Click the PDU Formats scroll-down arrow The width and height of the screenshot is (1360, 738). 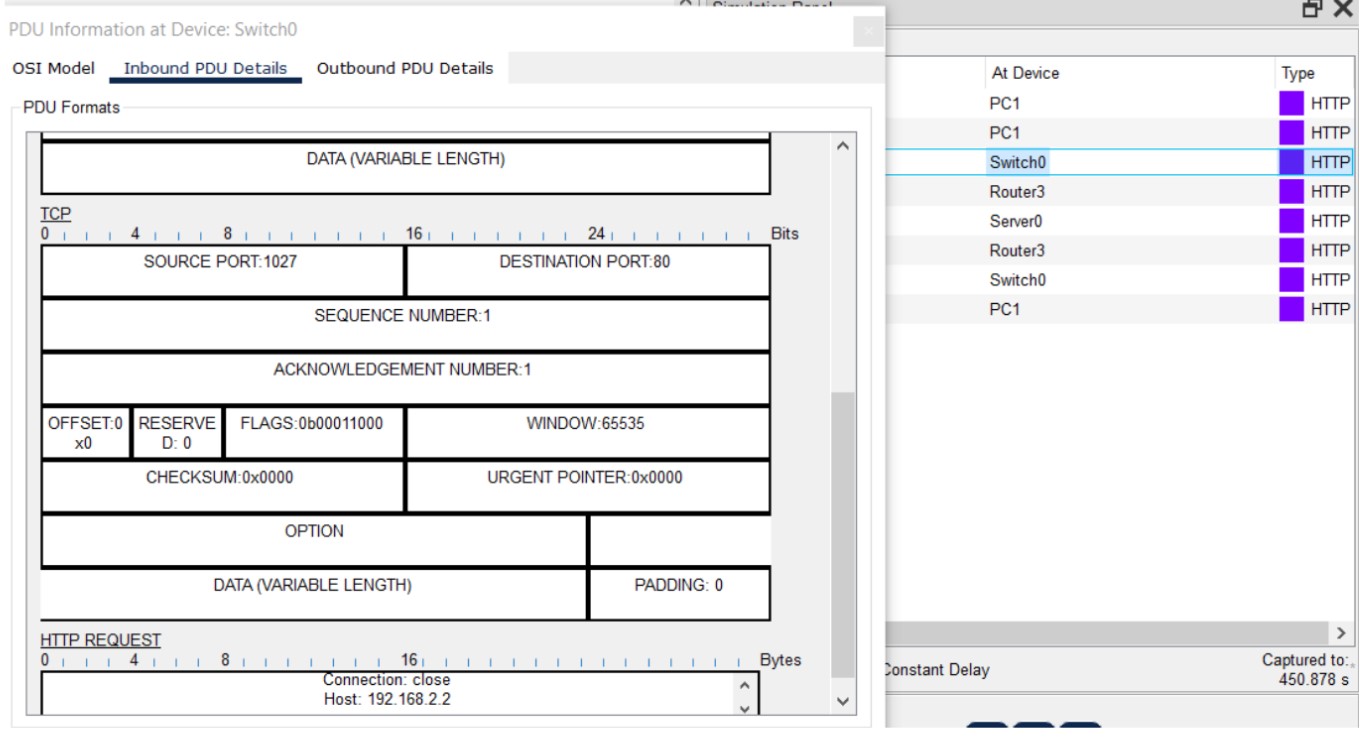click(x=842, y=701)
